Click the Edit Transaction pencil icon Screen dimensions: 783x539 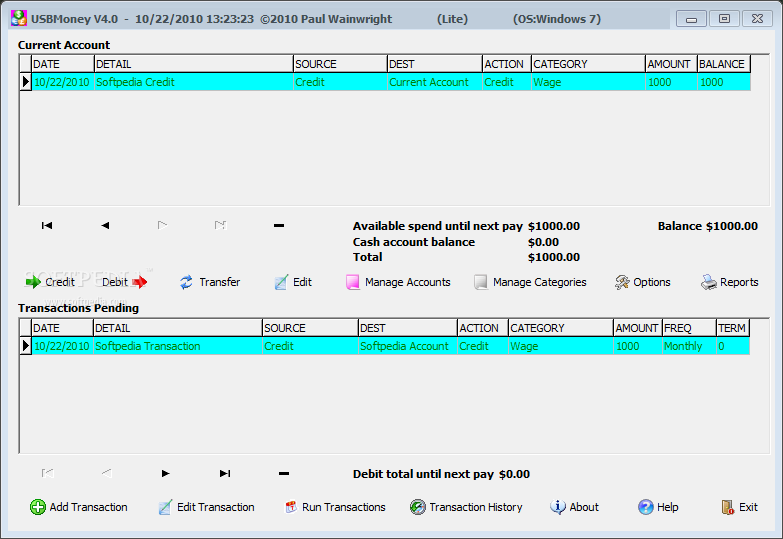pyautogui.click(x=165, y=507)
